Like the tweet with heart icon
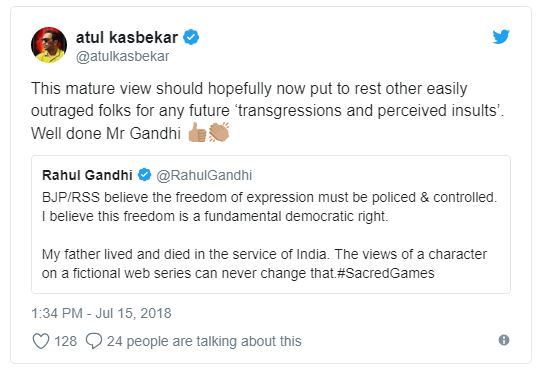 (41, 341)
